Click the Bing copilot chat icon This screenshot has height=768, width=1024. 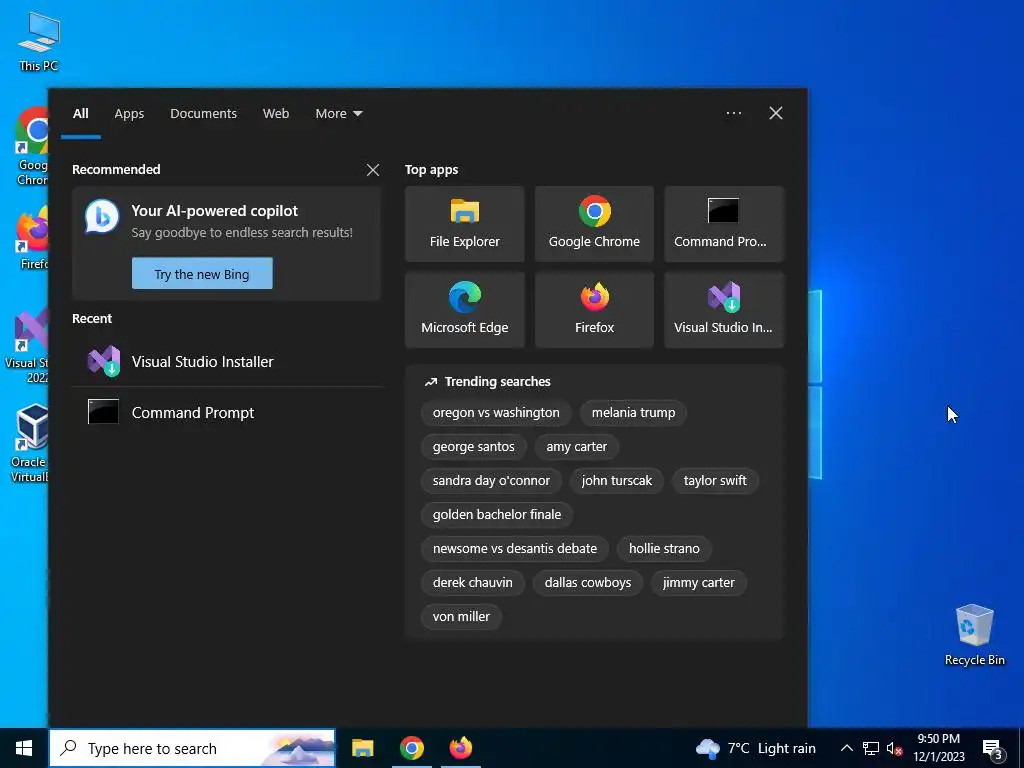tap(102, 217)
